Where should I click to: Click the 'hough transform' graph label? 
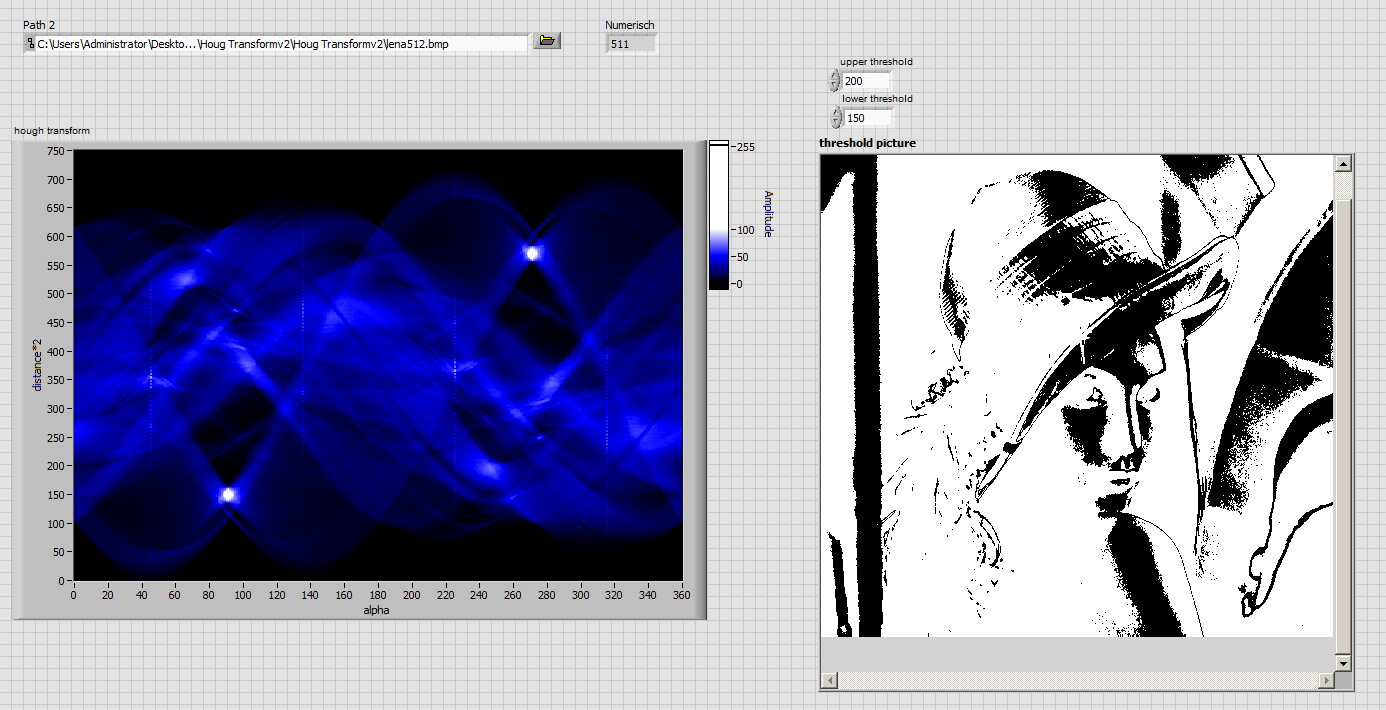pyautogui.click(x=52, y=131)
